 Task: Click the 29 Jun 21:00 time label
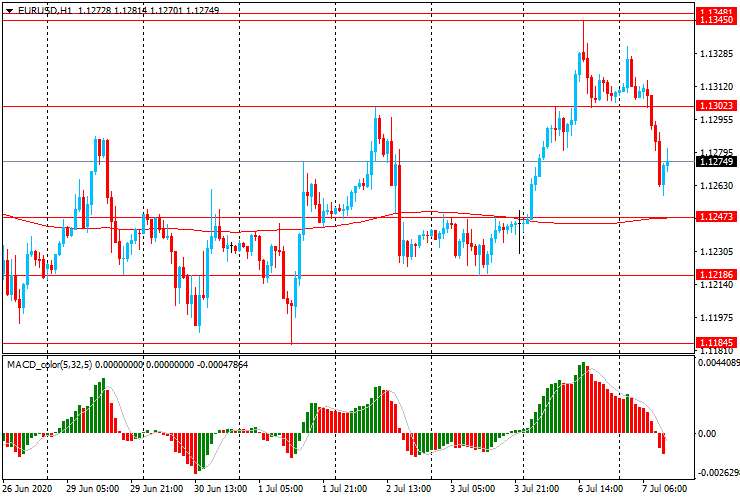(x=157, y=488)
